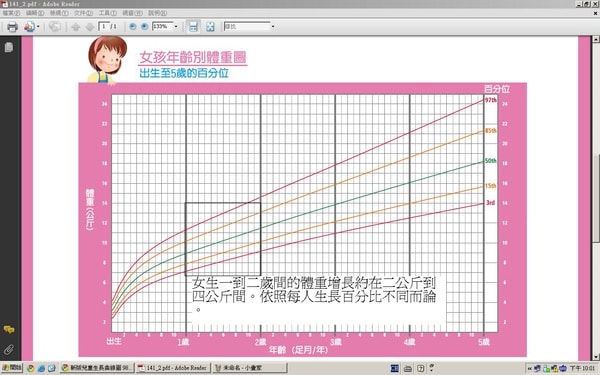Screen dimensions: 600x375
Task: Open the collaboration tool dropdown arrow
Action: coord(38,27)
